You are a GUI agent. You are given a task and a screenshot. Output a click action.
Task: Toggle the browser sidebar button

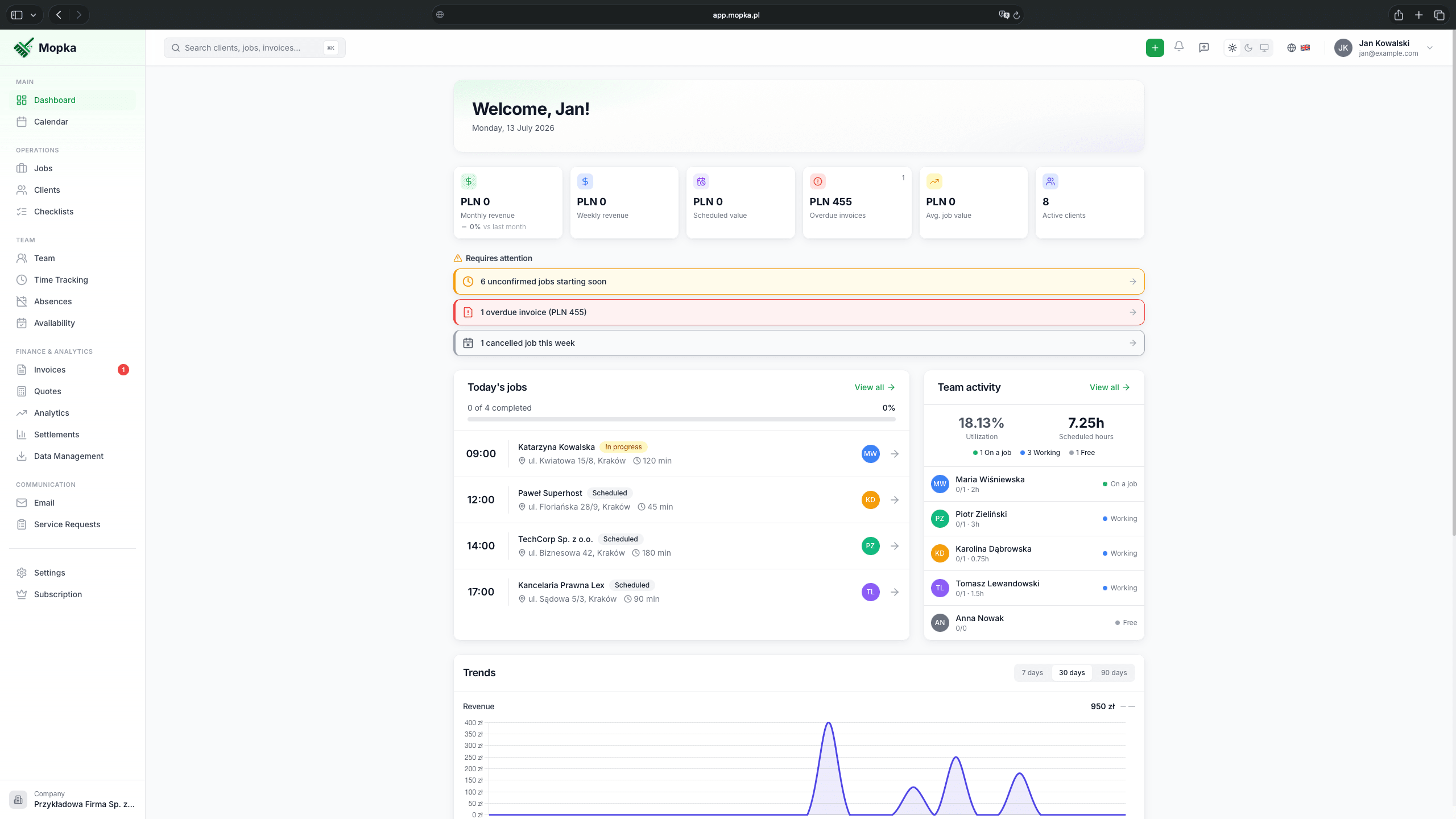point(17,15)
